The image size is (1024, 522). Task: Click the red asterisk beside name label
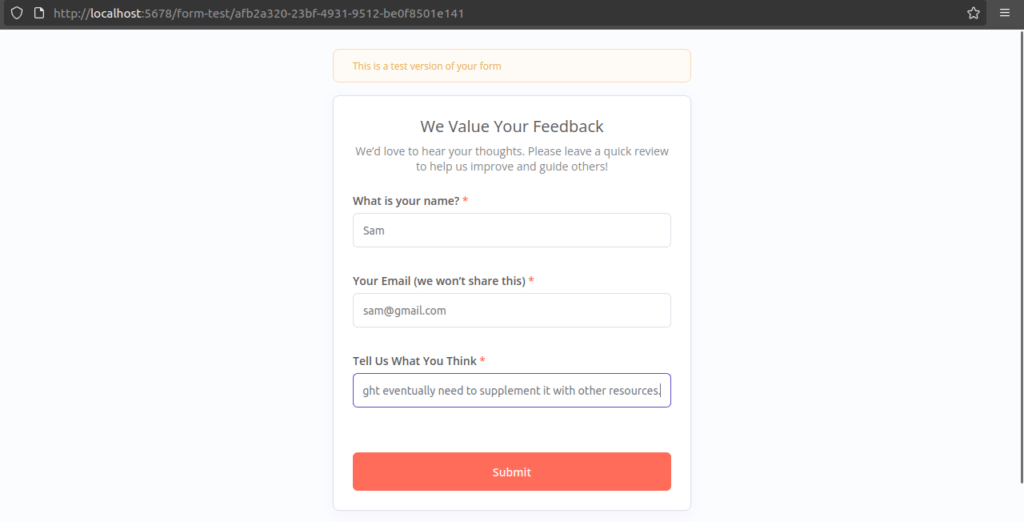click(x=465, y=201)
